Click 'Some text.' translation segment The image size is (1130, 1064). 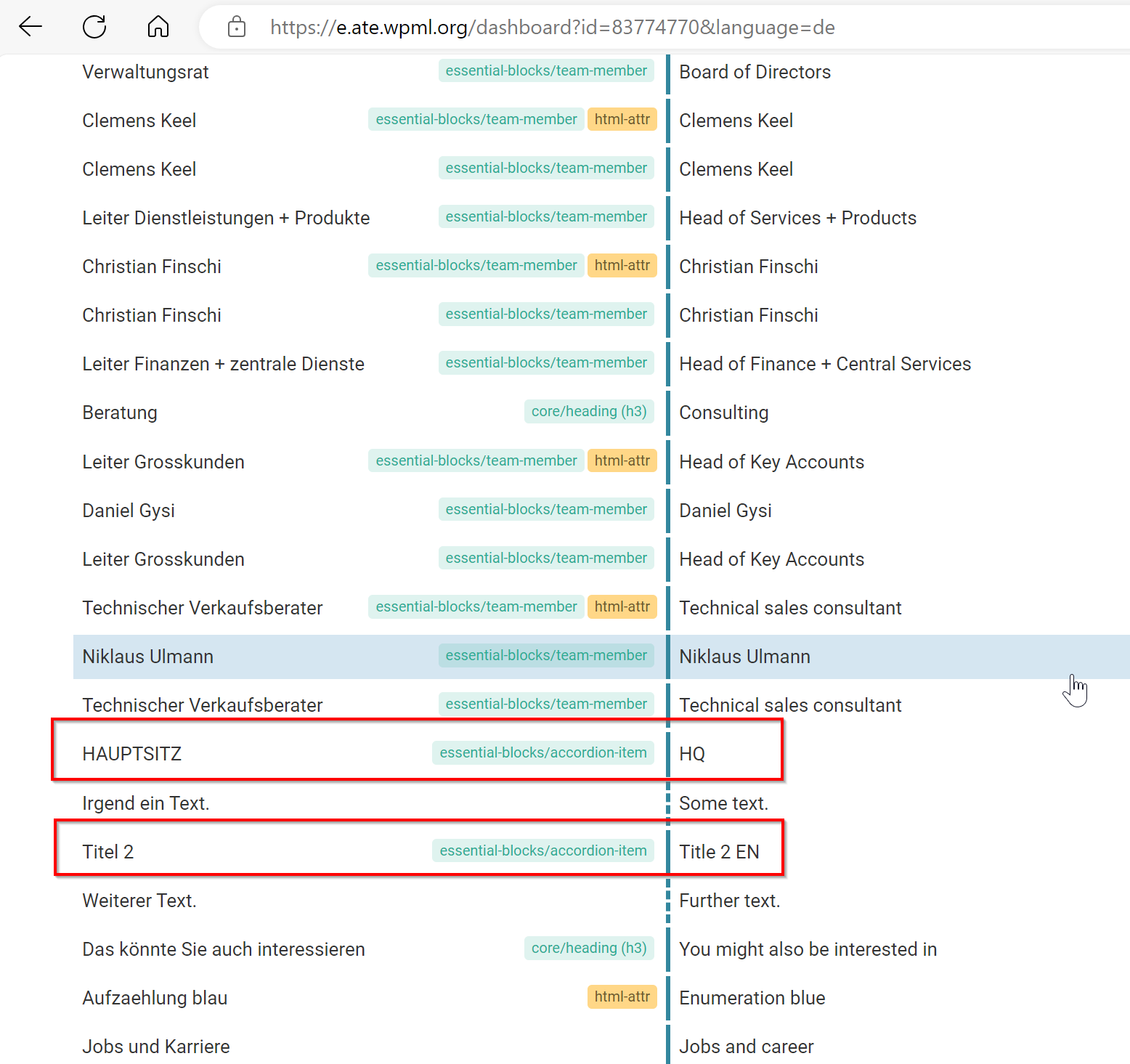[x=723, y=803]
